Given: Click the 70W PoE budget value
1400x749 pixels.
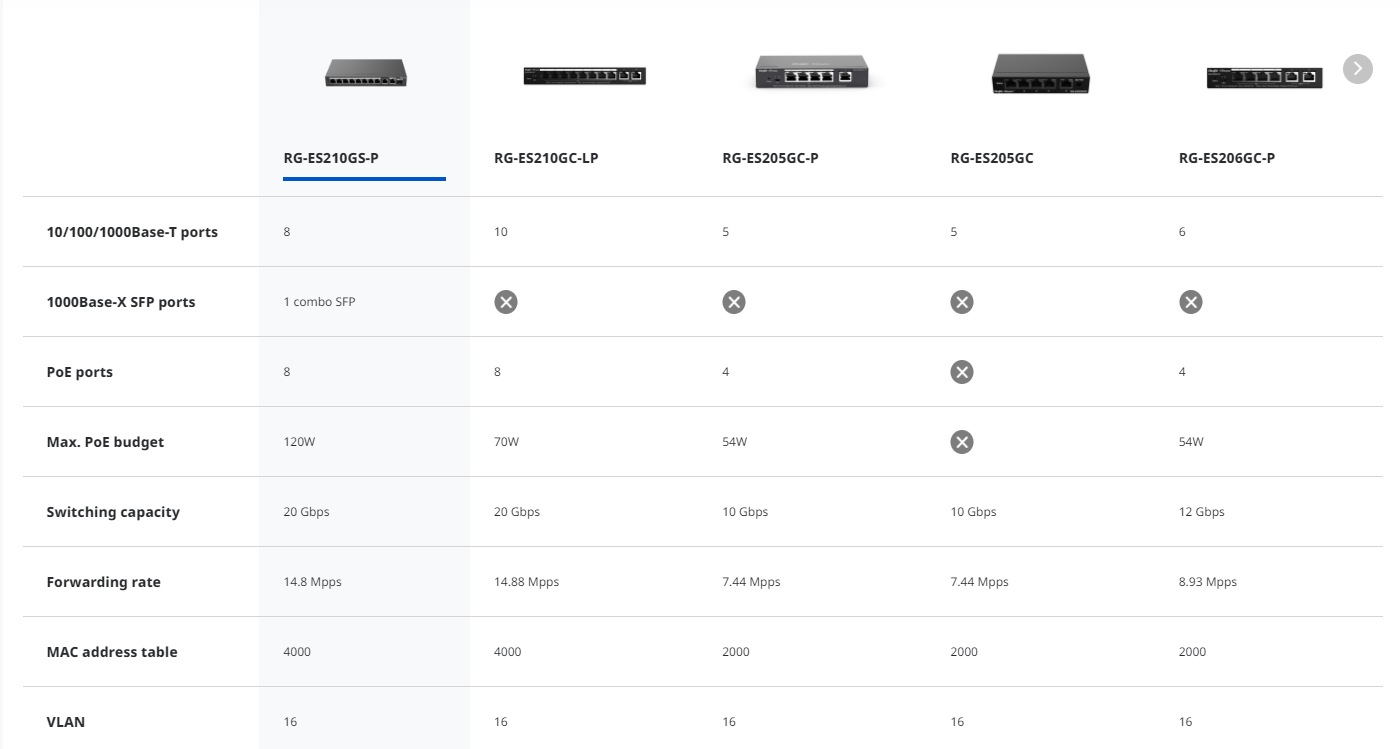Looking at the screenshot, I should (x=507, y=442).
